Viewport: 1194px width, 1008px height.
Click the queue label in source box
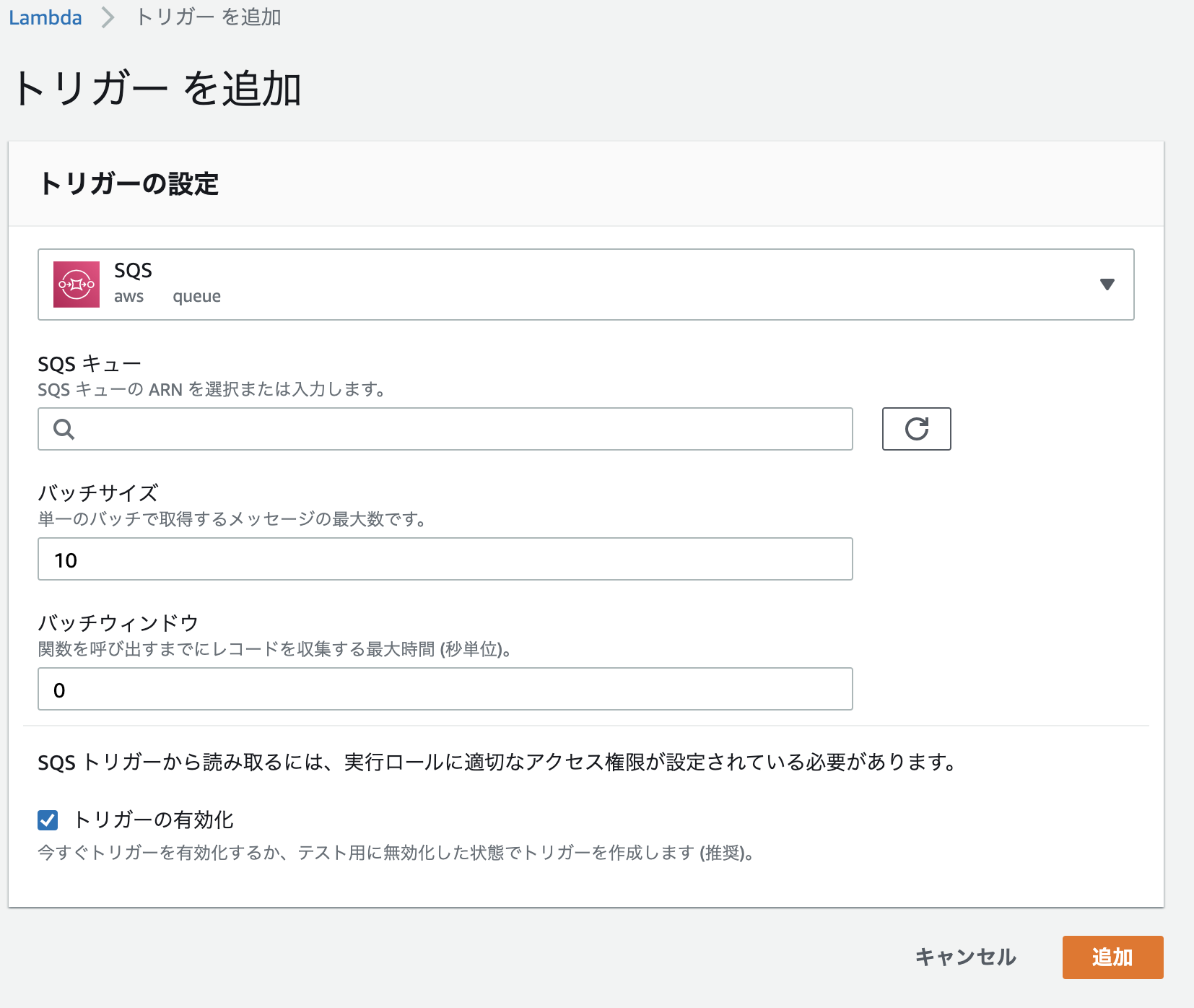click(196, 295)
